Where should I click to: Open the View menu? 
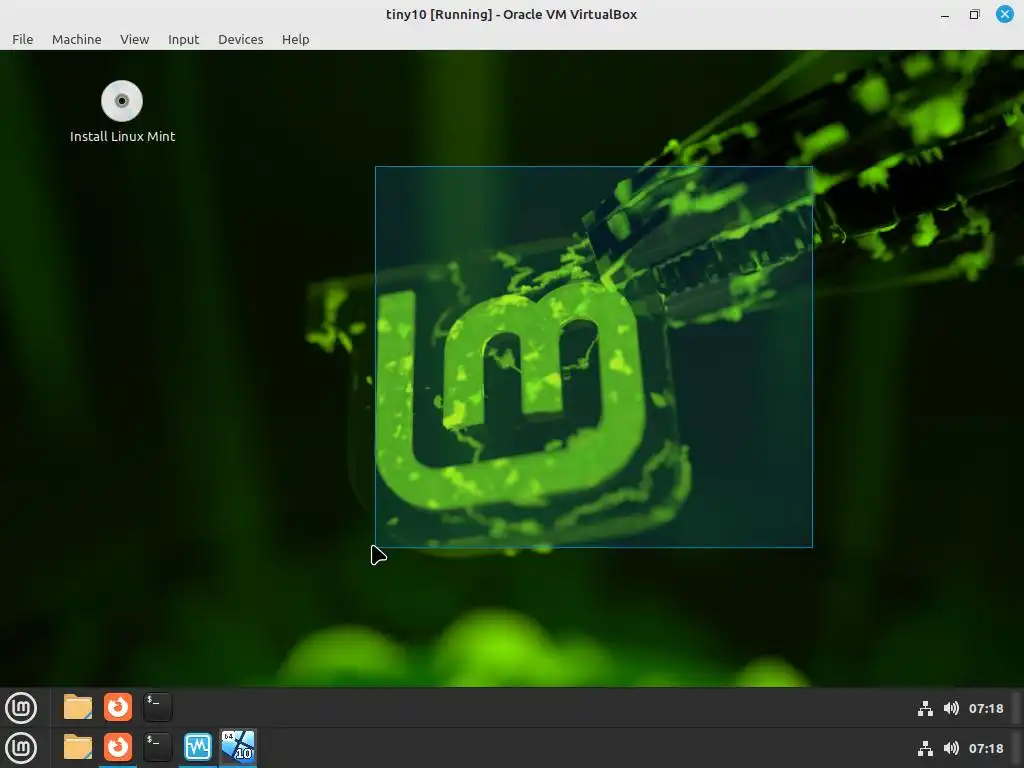135,39
